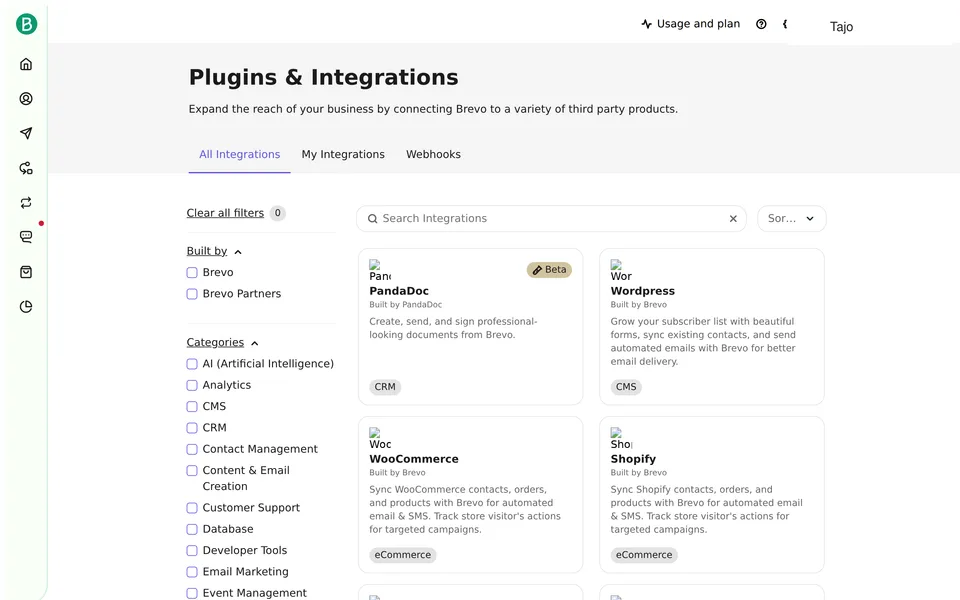960x600 pixels.
Task: Click the PandaDoc logo image
Action: pos(380,270)
